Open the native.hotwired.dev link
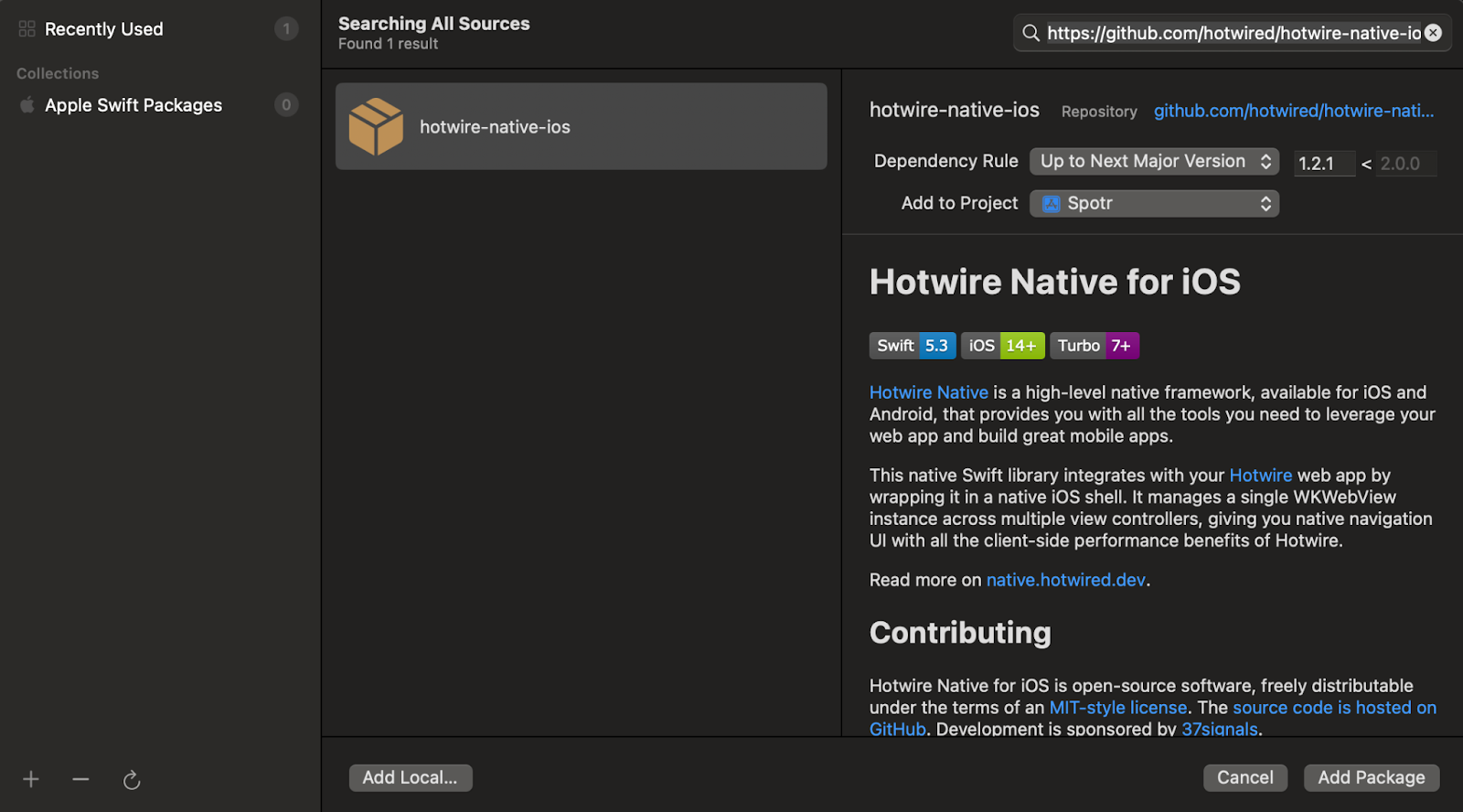 coord(1066,580)
